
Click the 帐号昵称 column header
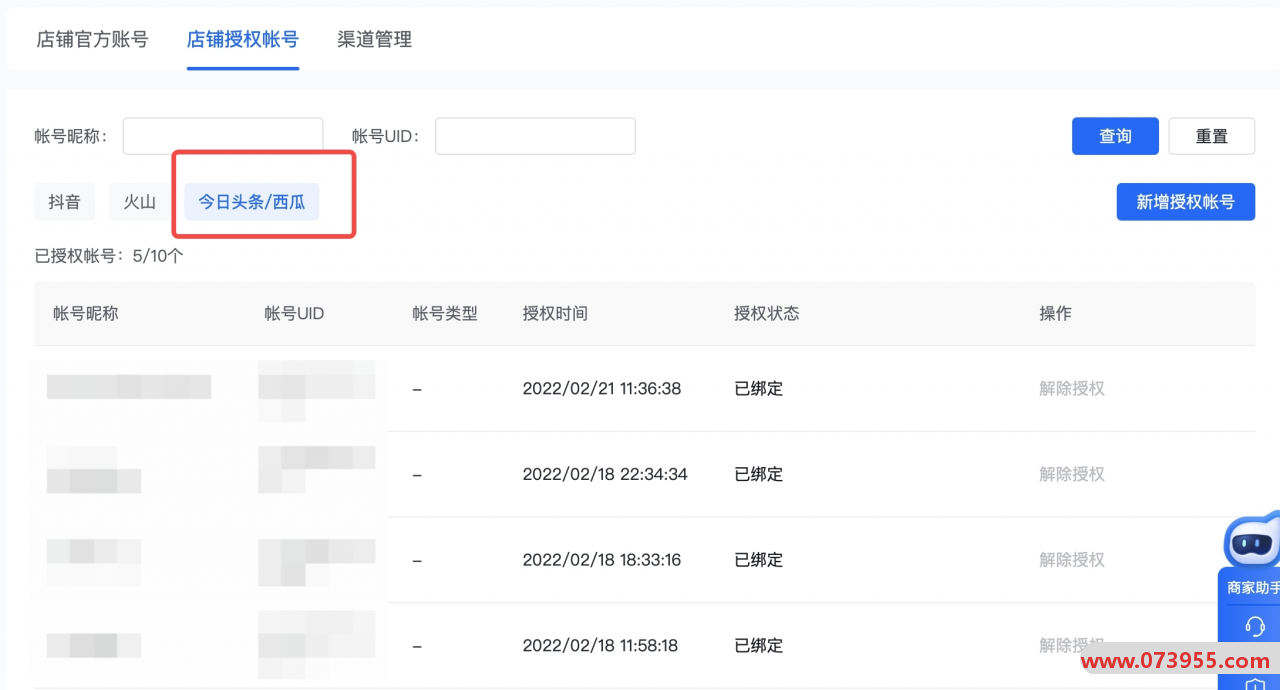coord(86,313)
